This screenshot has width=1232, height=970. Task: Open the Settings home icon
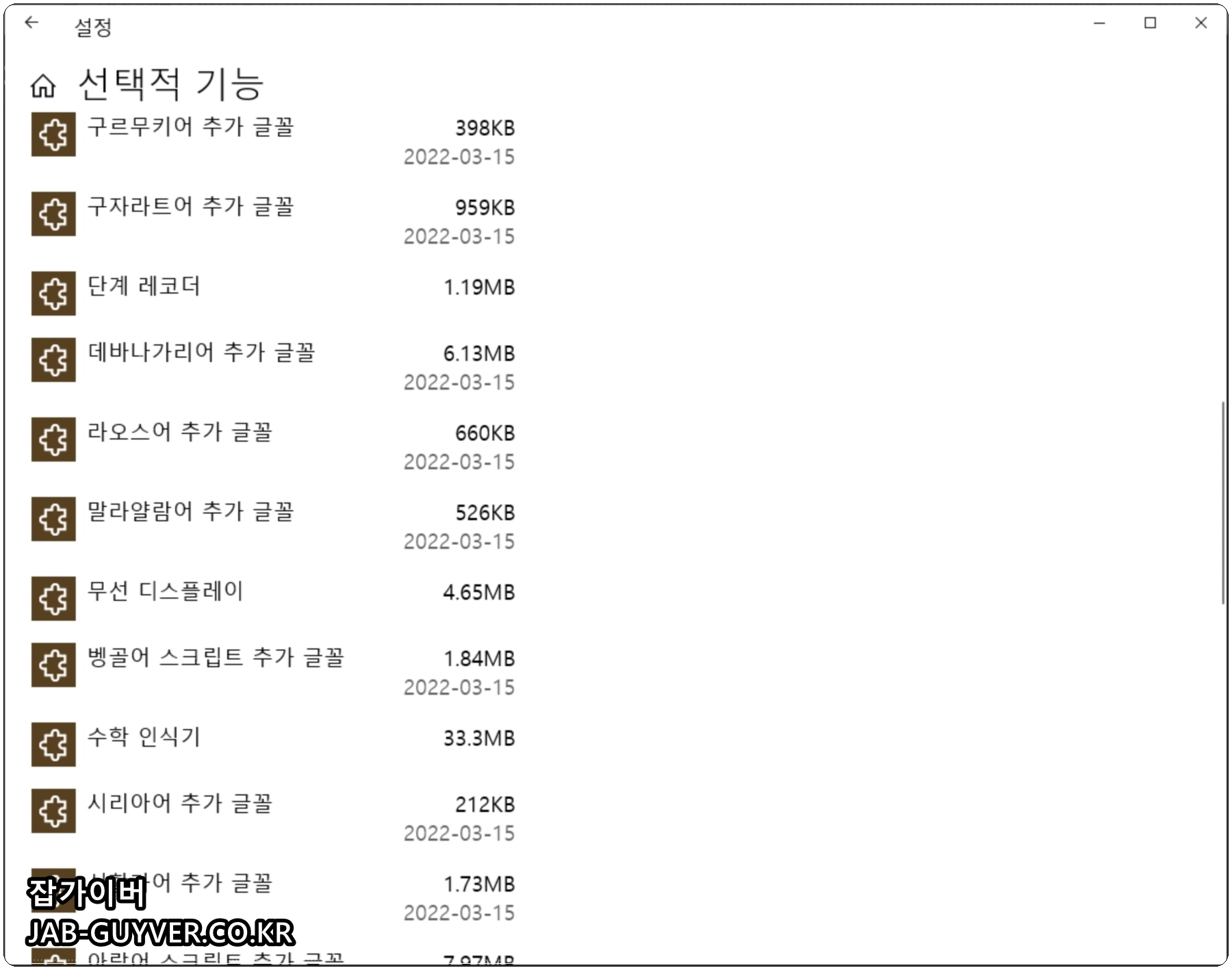pos(42,86)
